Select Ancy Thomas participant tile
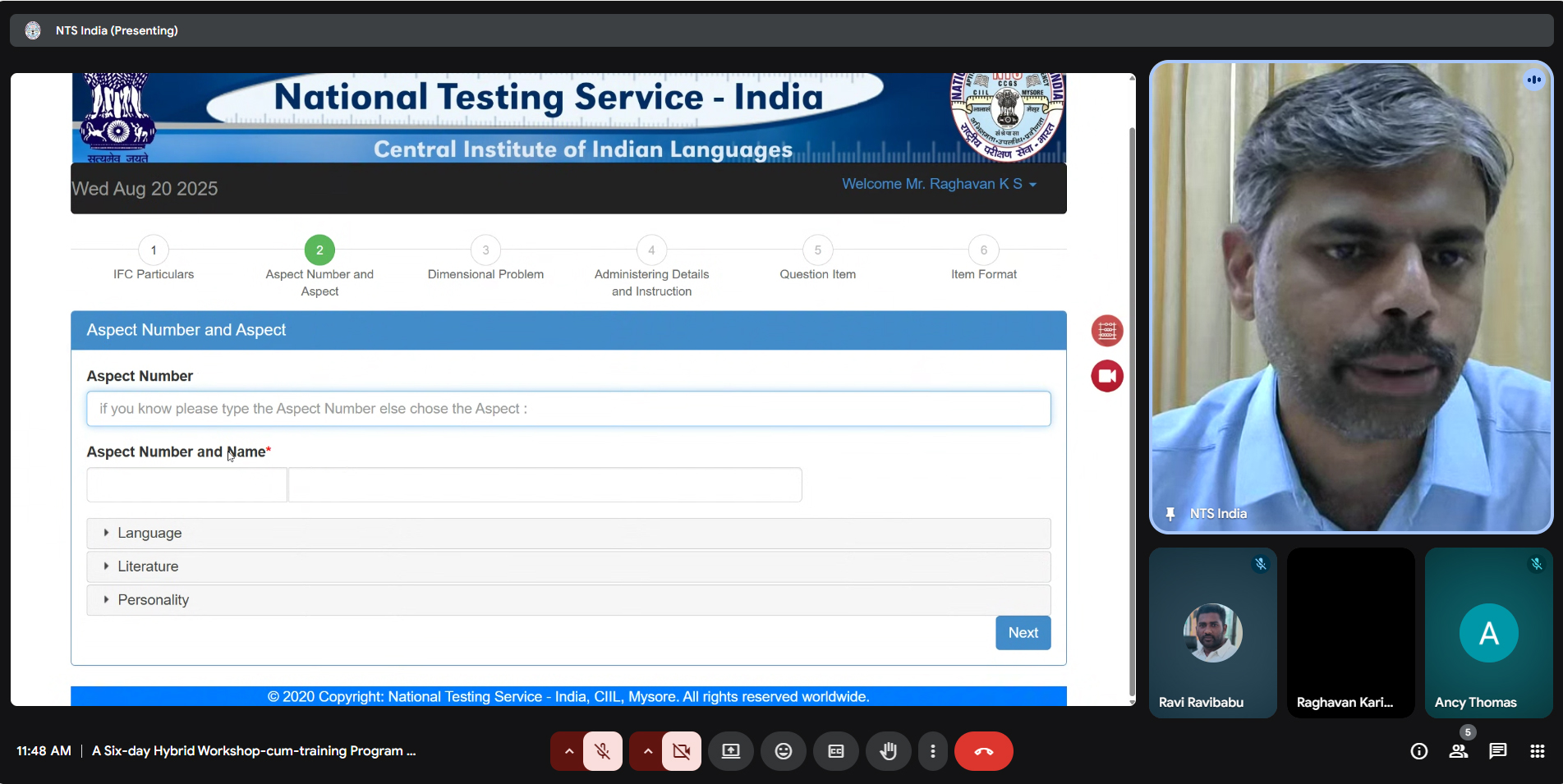The image size is (1563, 784). 1489,633
